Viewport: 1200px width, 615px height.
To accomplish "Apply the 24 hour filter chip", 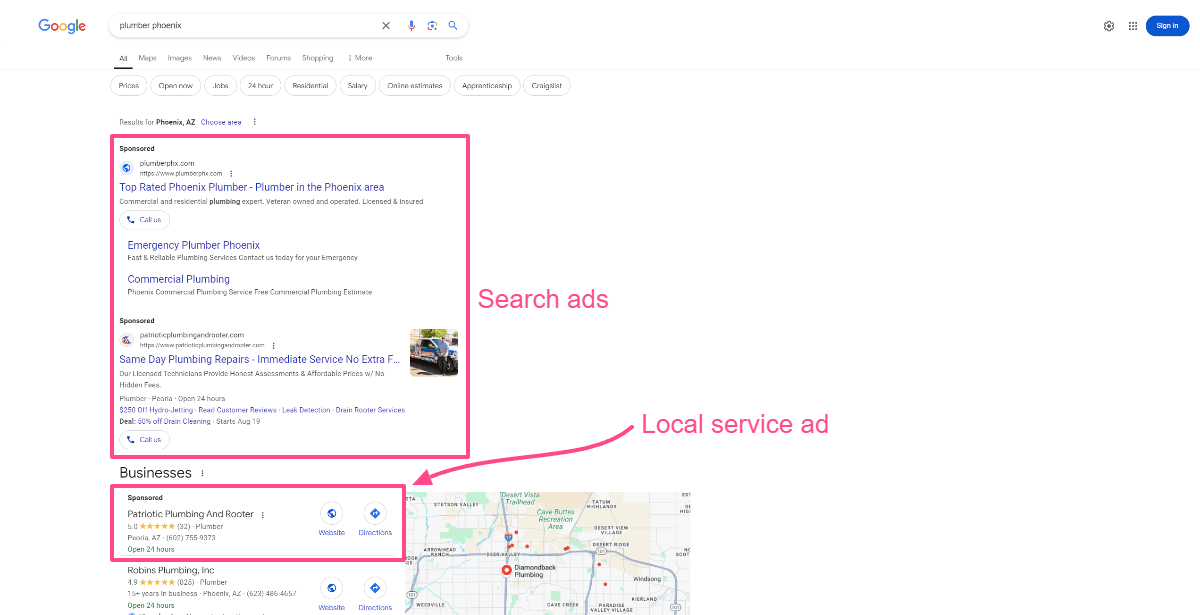I will [260, 86].
